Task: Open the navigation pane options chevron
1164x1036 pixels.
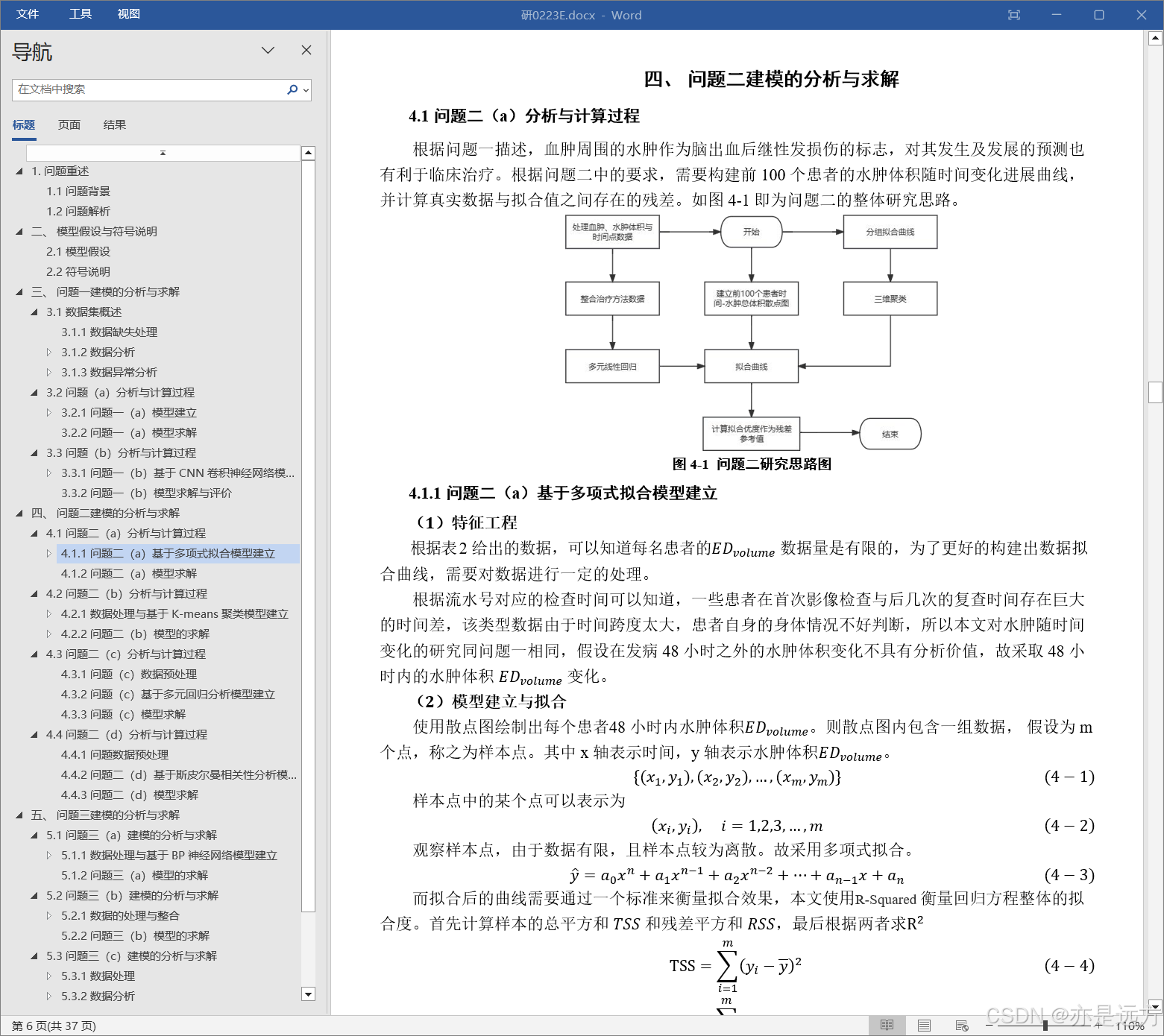Action: pyautogui.click(x=268, y=50)
